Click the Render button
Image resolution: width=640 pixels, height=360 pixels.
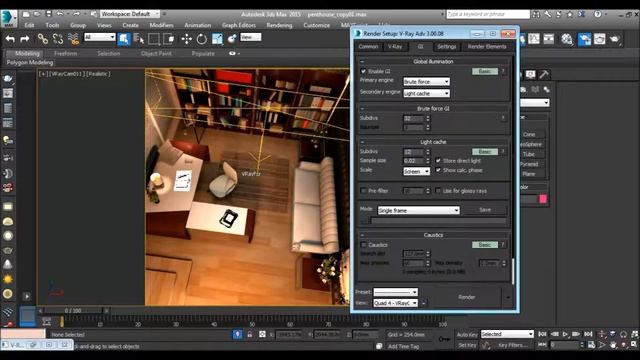point(467,297)
